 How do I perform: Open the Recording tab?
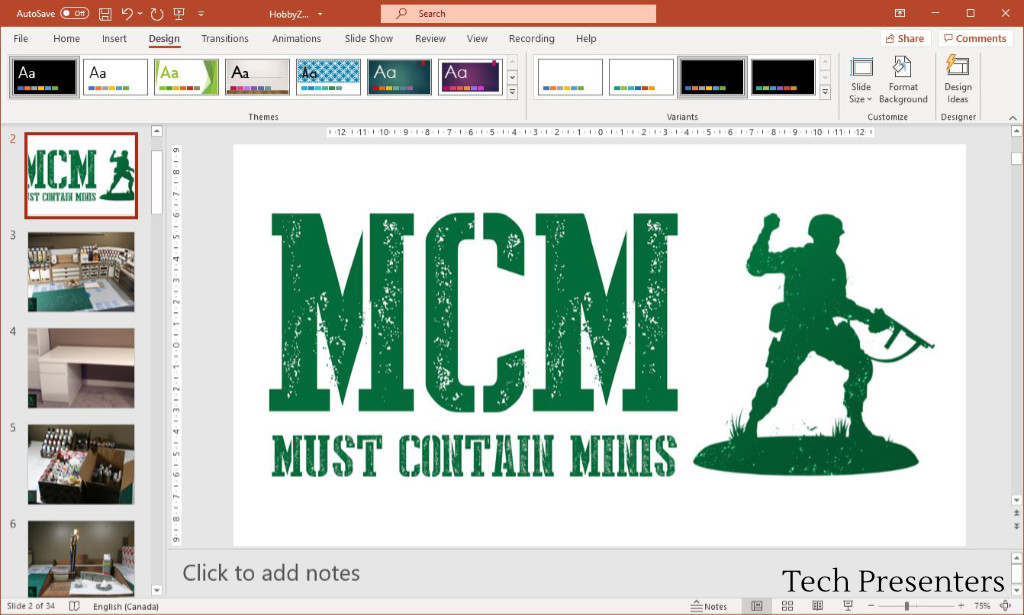(532, 39)
